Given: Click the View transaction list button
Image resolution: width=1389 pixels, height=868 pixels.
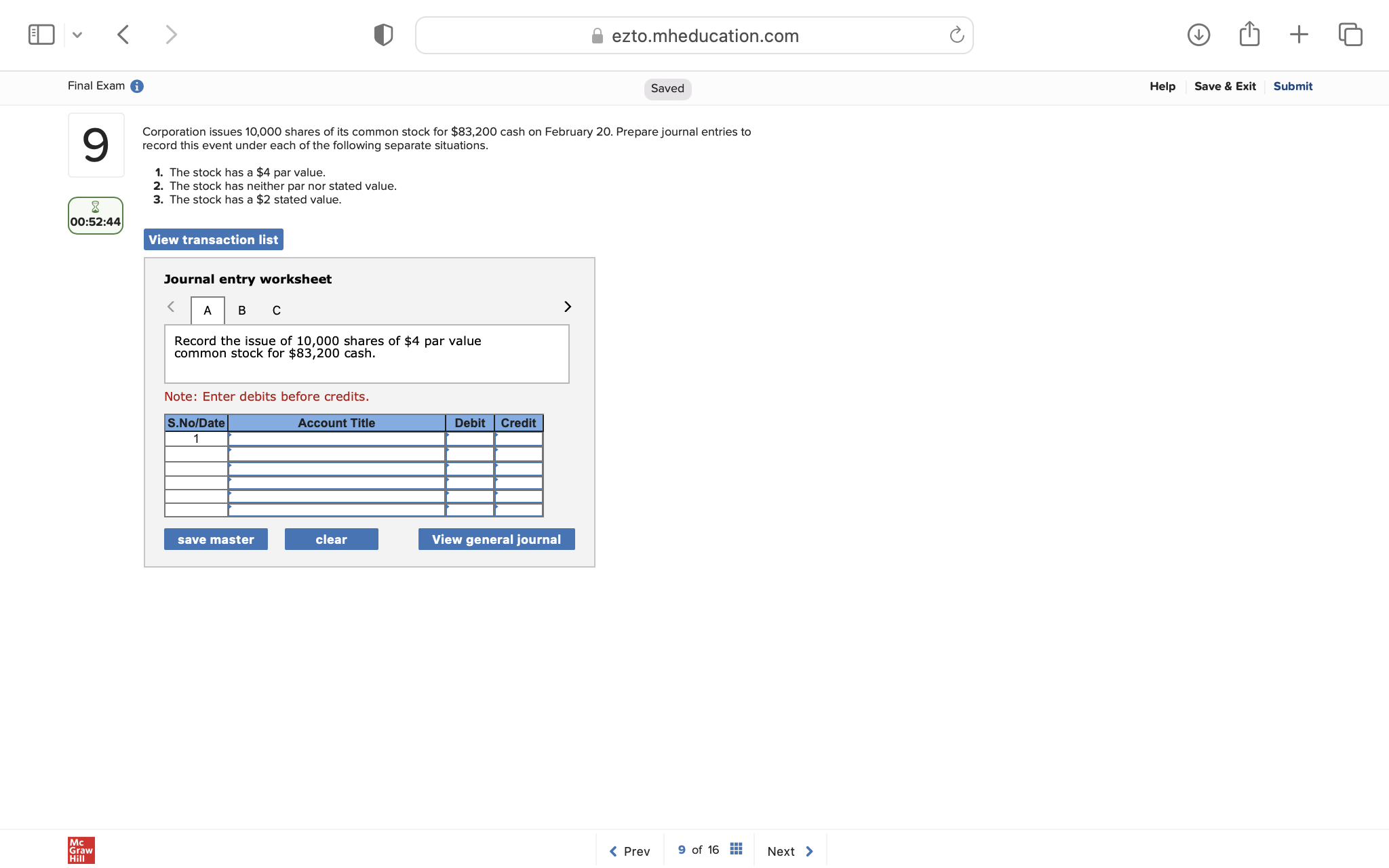Looking at the screenshot, I should click(213, 239).
